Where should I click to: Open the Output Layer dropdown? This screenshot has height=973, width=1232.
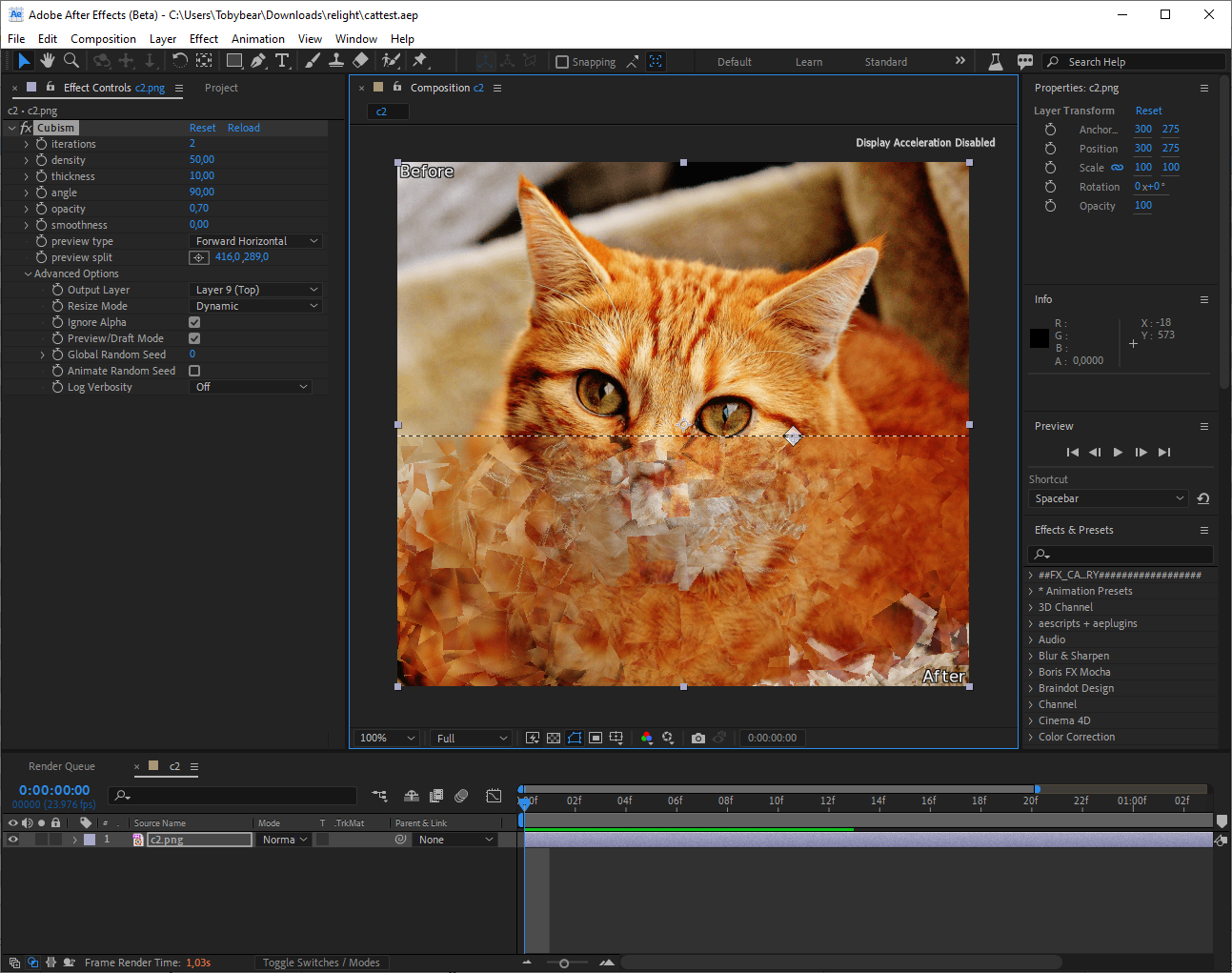(256, 290)
